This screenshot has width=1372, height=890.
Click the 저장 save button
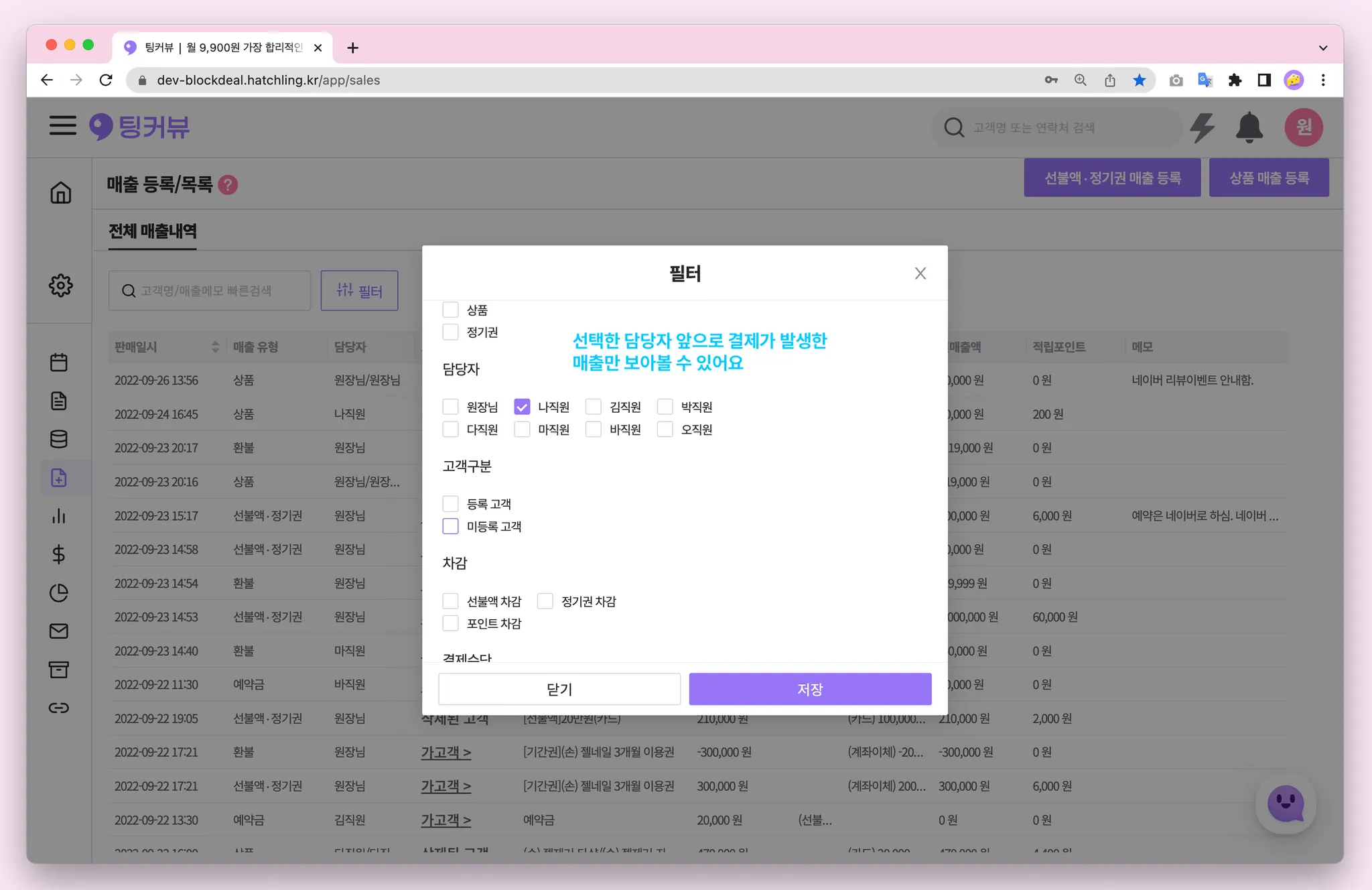[x=810, y=689]
